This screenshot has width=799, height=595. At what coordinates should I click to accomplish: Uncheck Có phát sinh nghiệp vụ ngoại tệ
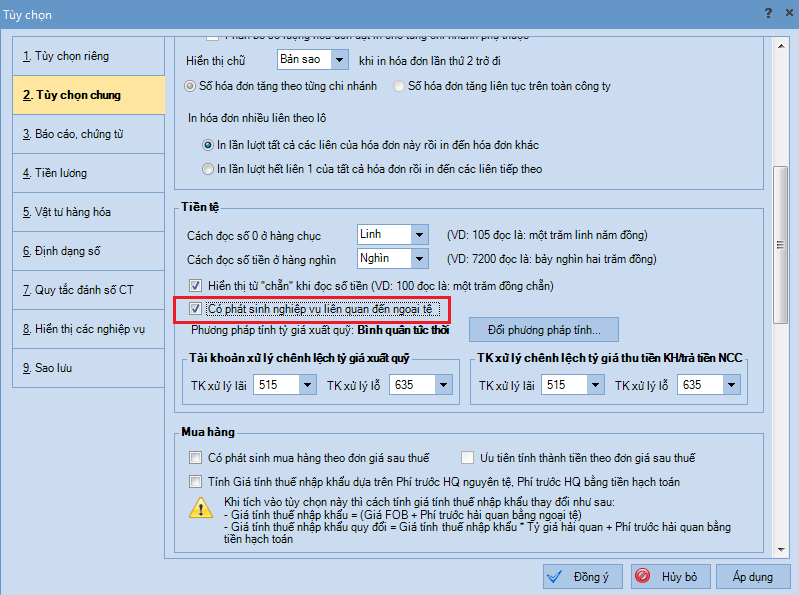[x=196, y=309]
